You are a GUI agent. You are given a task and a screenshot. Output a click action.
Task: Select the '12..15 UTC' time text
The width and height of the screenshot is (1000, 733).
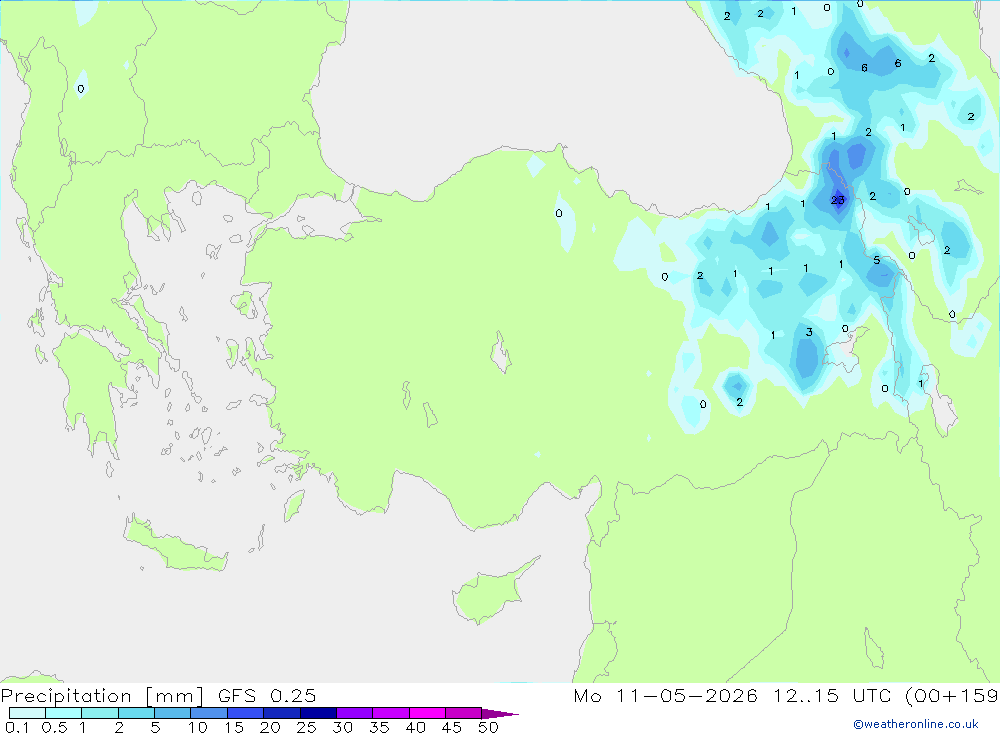pos(832,695)
